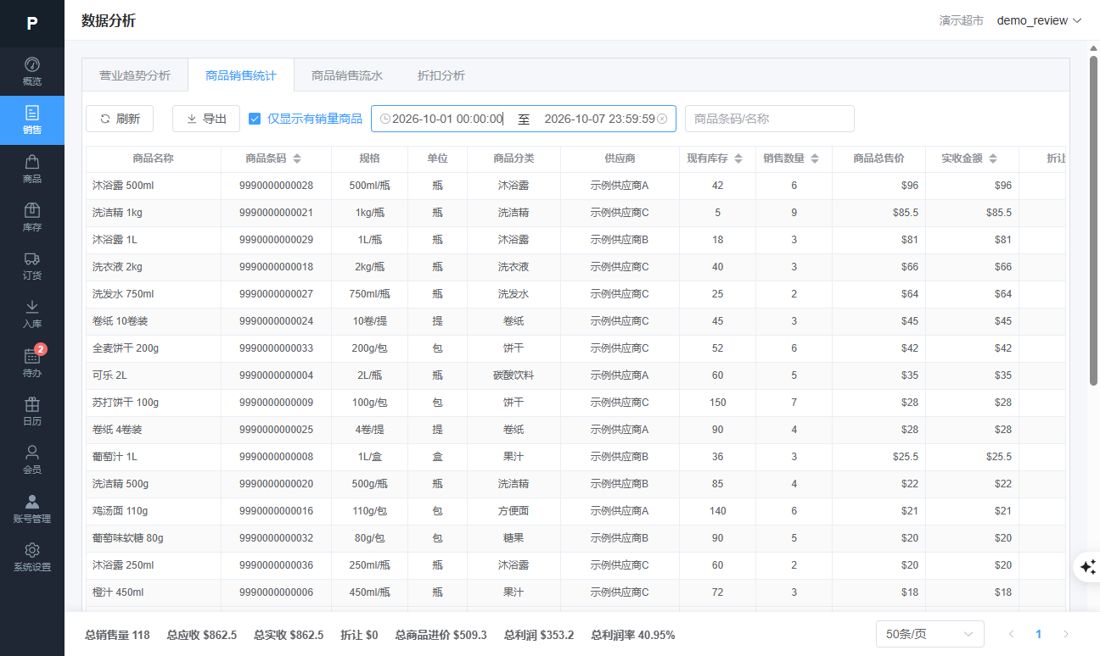Switch to the 商品销售流水 tab
This screenshot has height=656, width=1100.
click(347, 75)
